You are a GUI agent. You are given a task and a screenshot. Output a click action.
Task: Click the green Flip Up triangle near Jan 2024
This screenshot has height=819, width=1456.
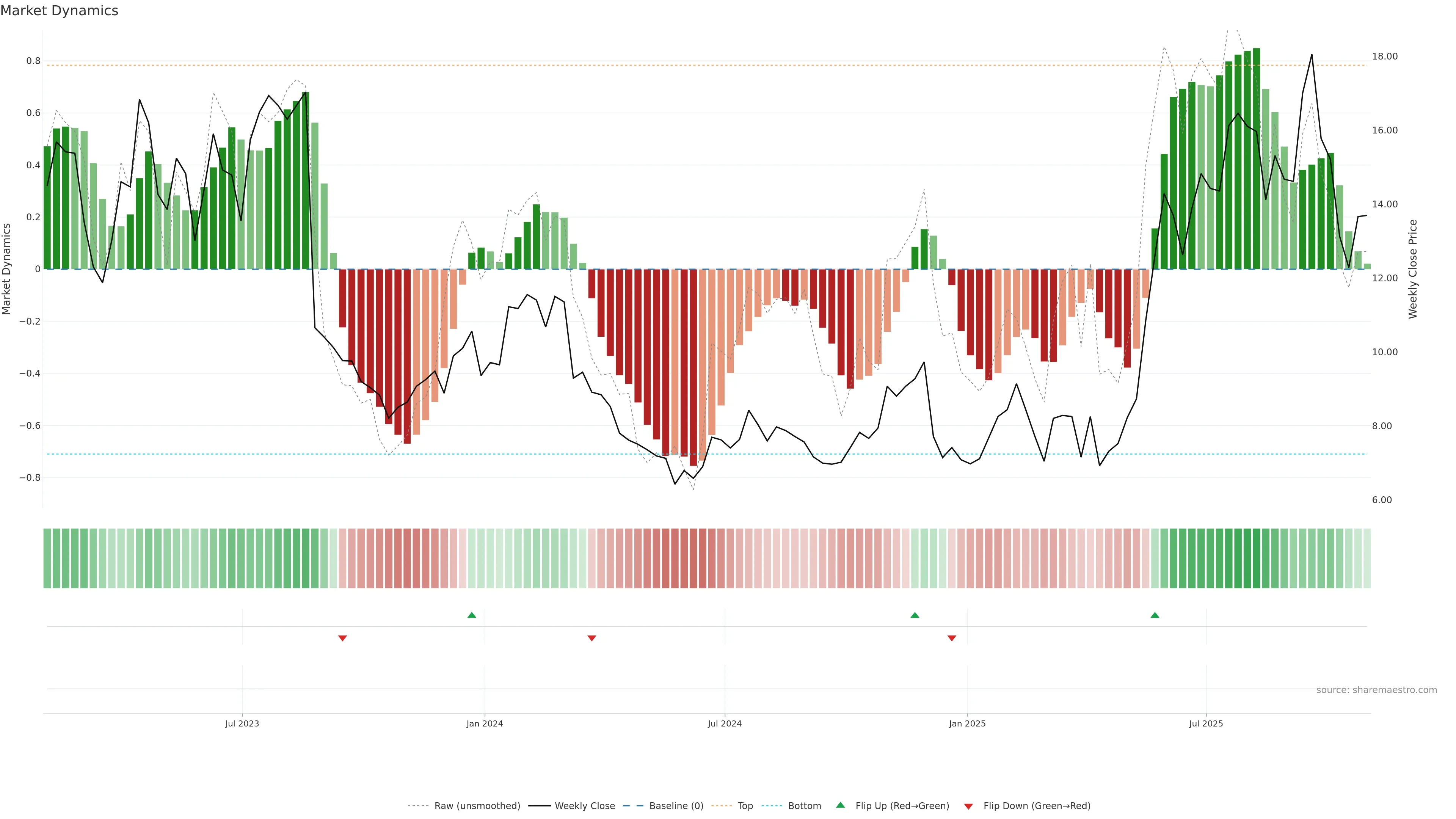point(471,615)
